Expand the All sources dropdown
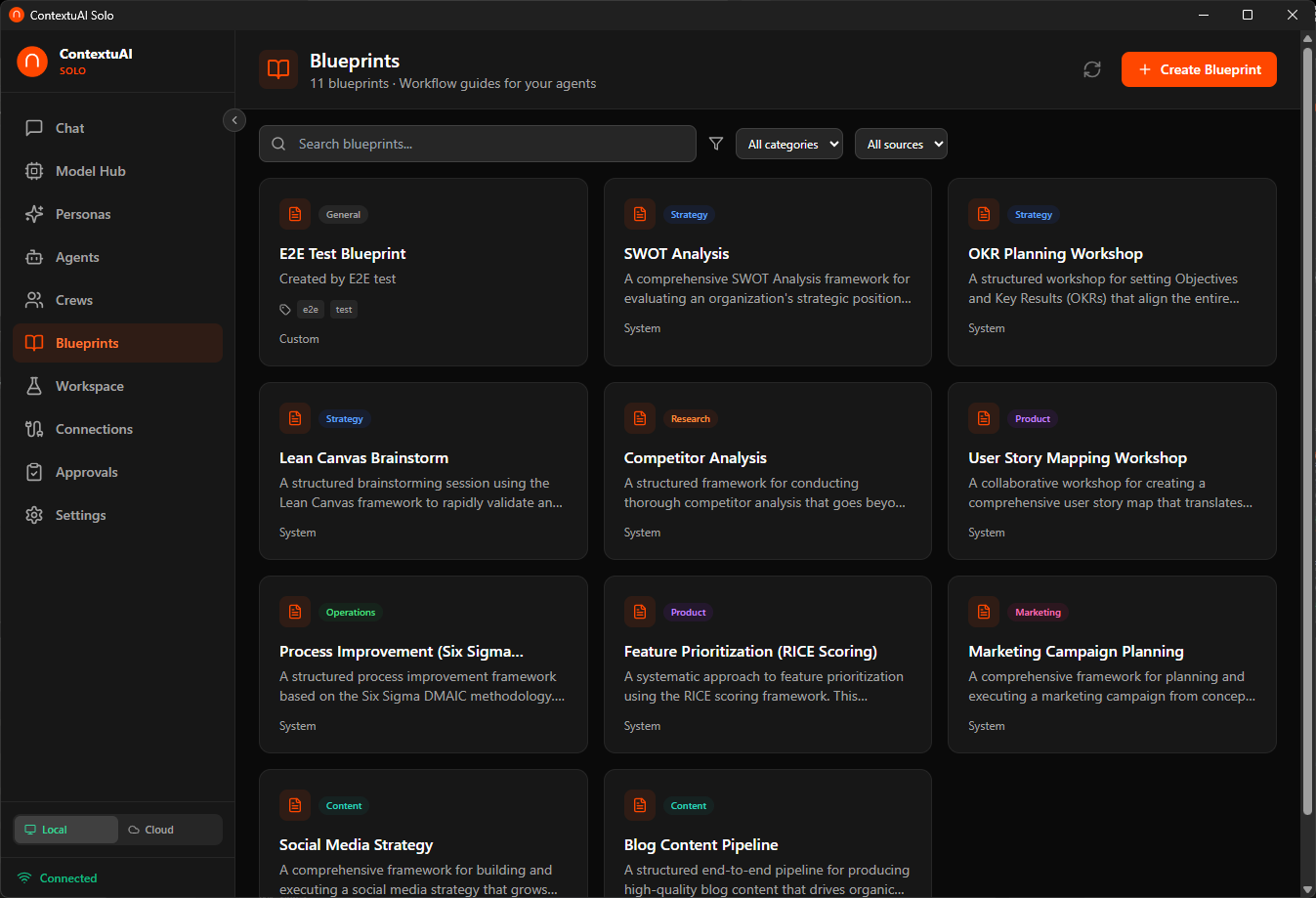The width and height of the screenshot is (1316, 898). (901, 144)
